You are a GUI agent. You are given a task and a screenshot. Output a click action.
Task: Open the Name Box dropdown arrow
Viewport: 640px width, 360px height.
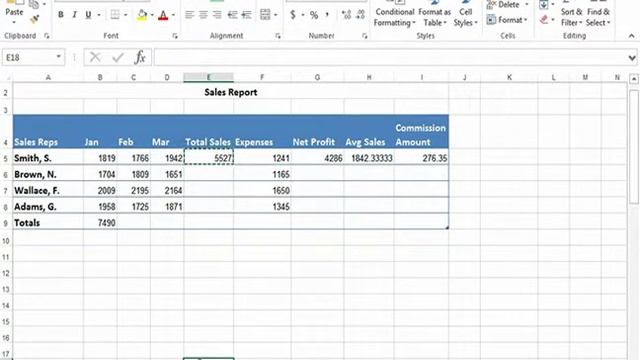pos(59,57)
